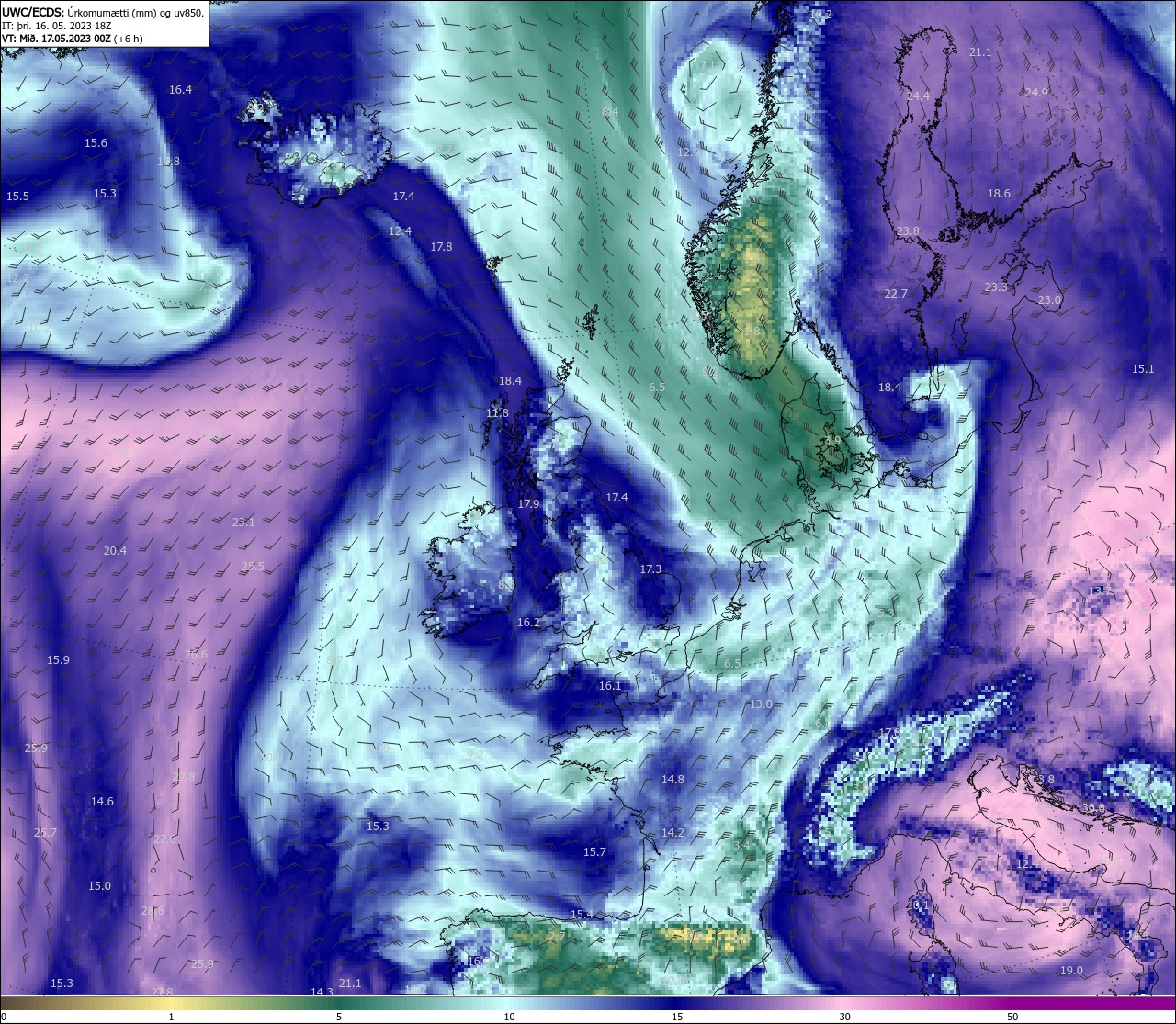Click the 24.9 value label
The width and height of the screenshot is (1176, 1024).
tap(1036, 93)
